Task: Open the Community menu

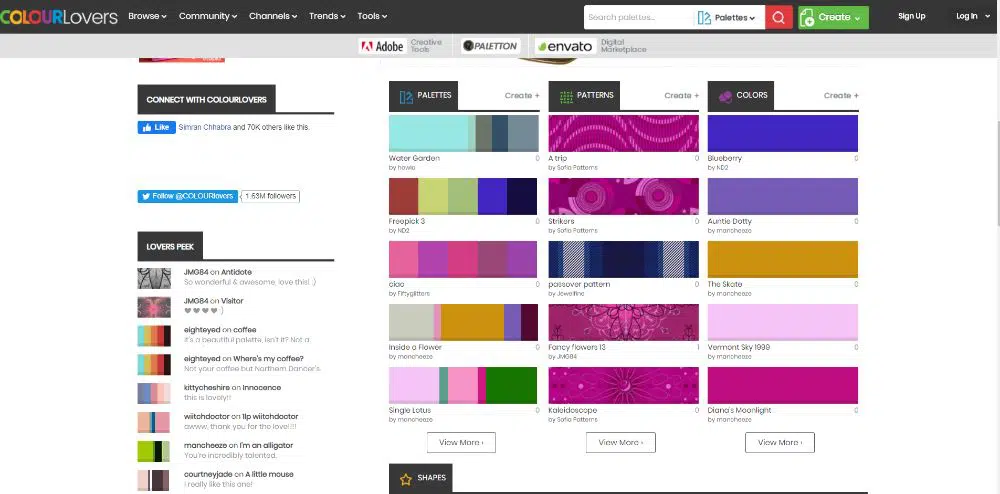Action: (208, 16)
